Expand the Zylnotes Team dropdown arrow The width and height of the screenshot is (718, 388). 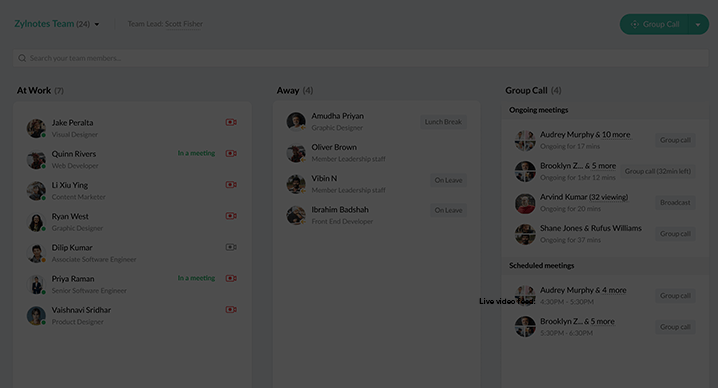[x=97, y=24]
